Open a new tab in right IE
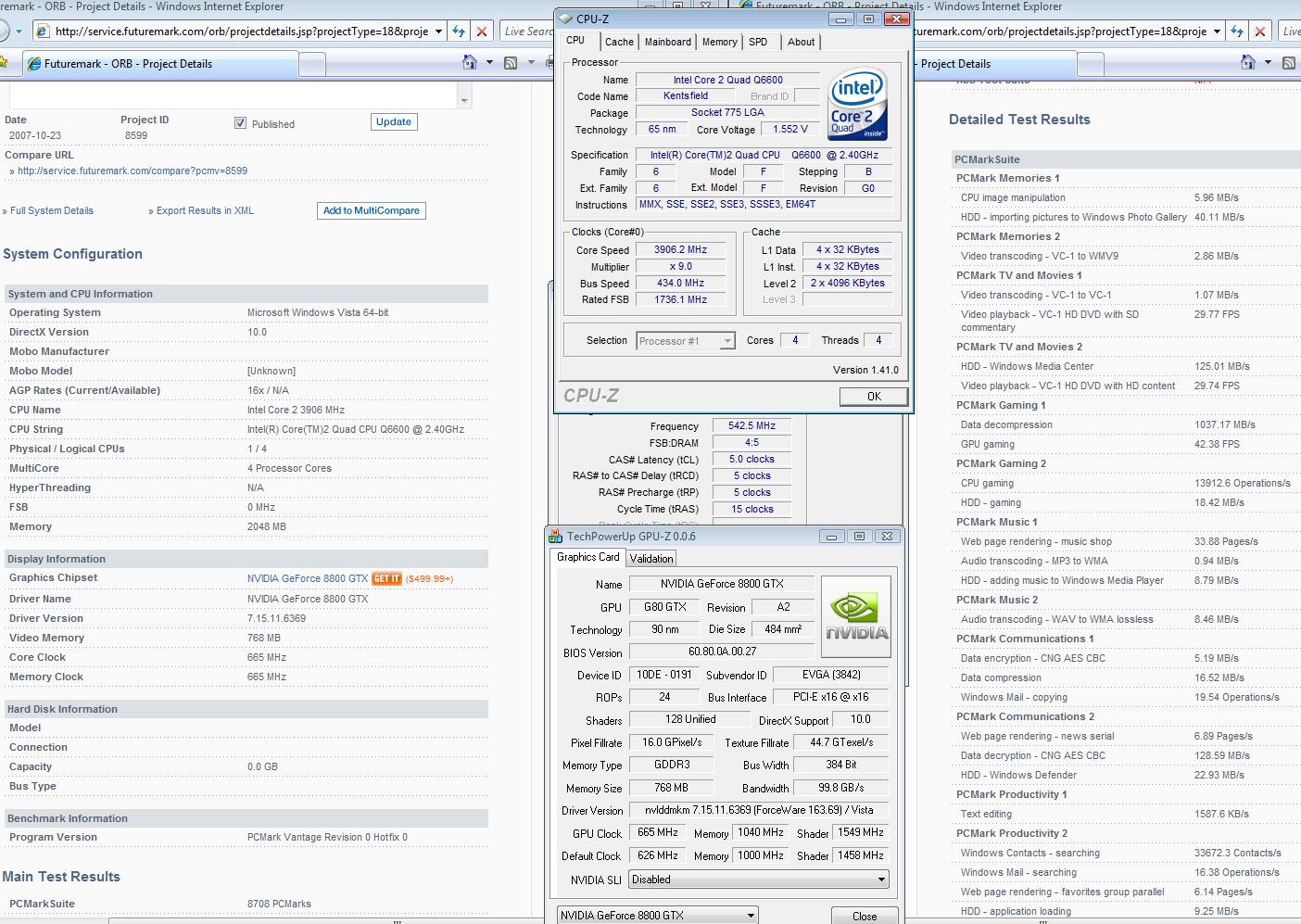 point(1093,64)
